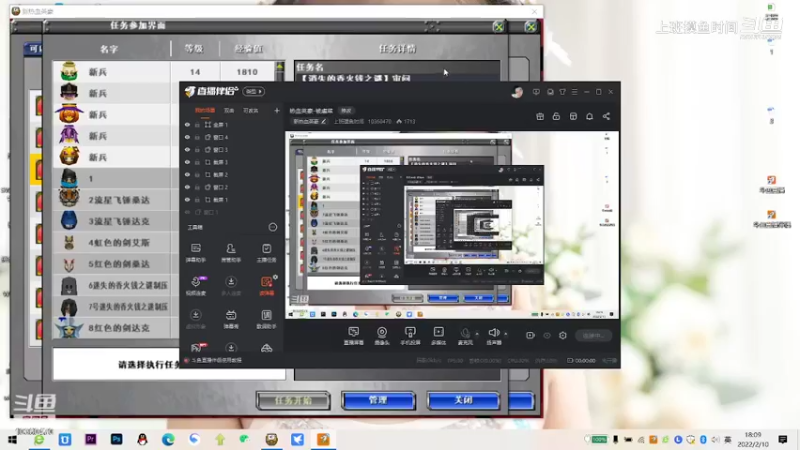800x450 pixels.
Task: Open the hamburger menu in streaming app
Action: coord(574,92)
